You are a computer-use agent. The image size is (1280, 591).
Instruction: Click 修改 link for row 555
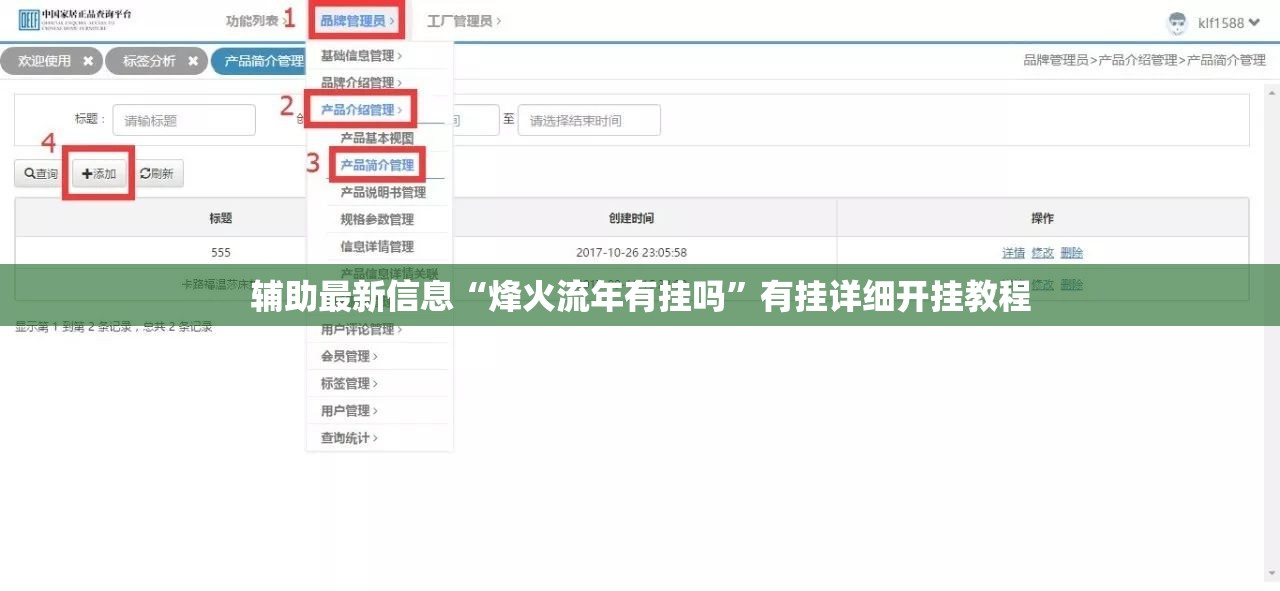pos(1042,252)
